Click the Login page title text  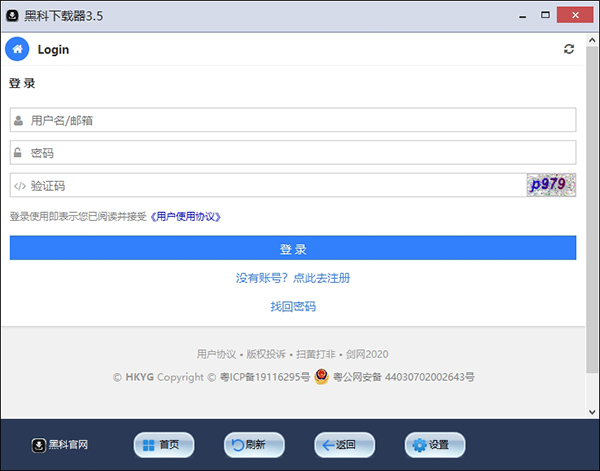[53, 49]
